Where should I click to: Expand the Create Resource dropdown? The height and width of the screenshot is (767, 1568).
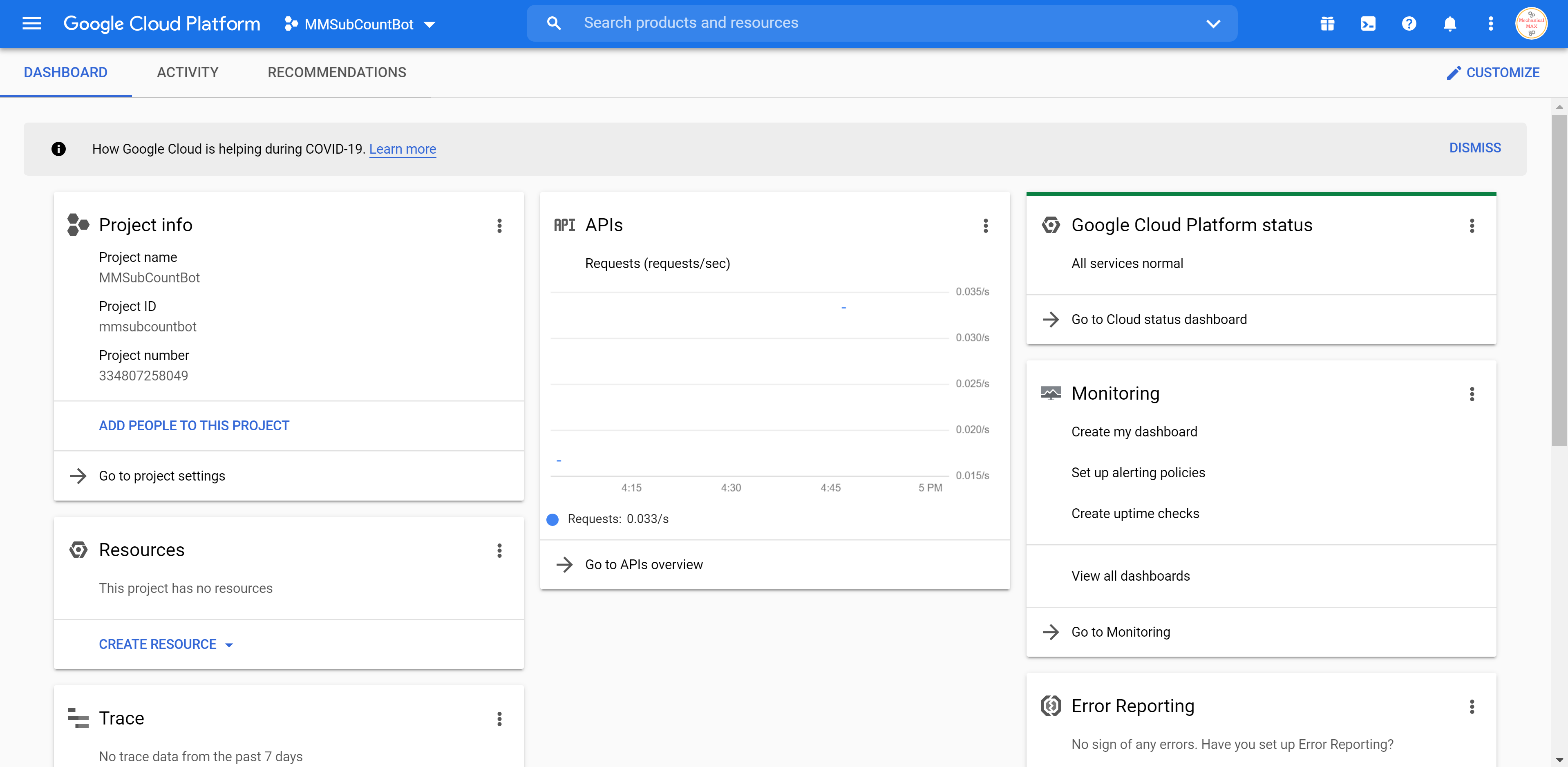pyautogui.click(x=166, y=644)
